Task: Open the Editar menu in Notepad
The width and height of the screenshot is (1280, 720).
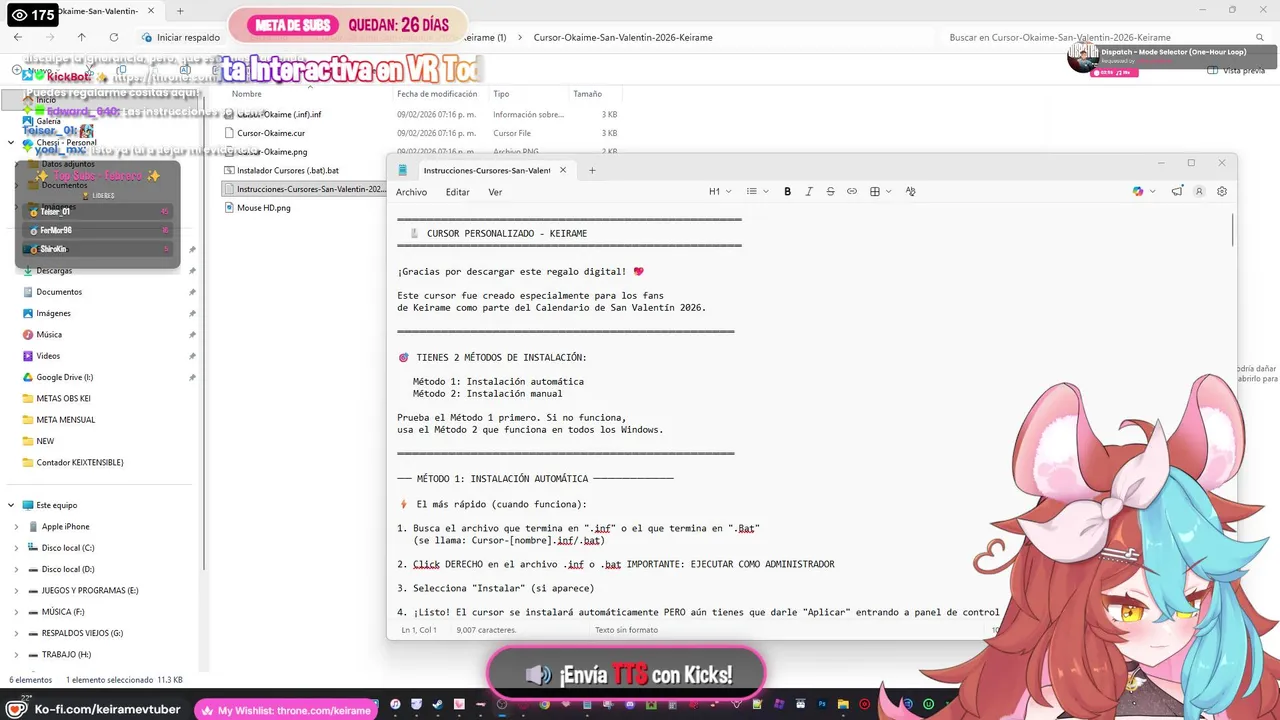Action: tap(458, 192)
